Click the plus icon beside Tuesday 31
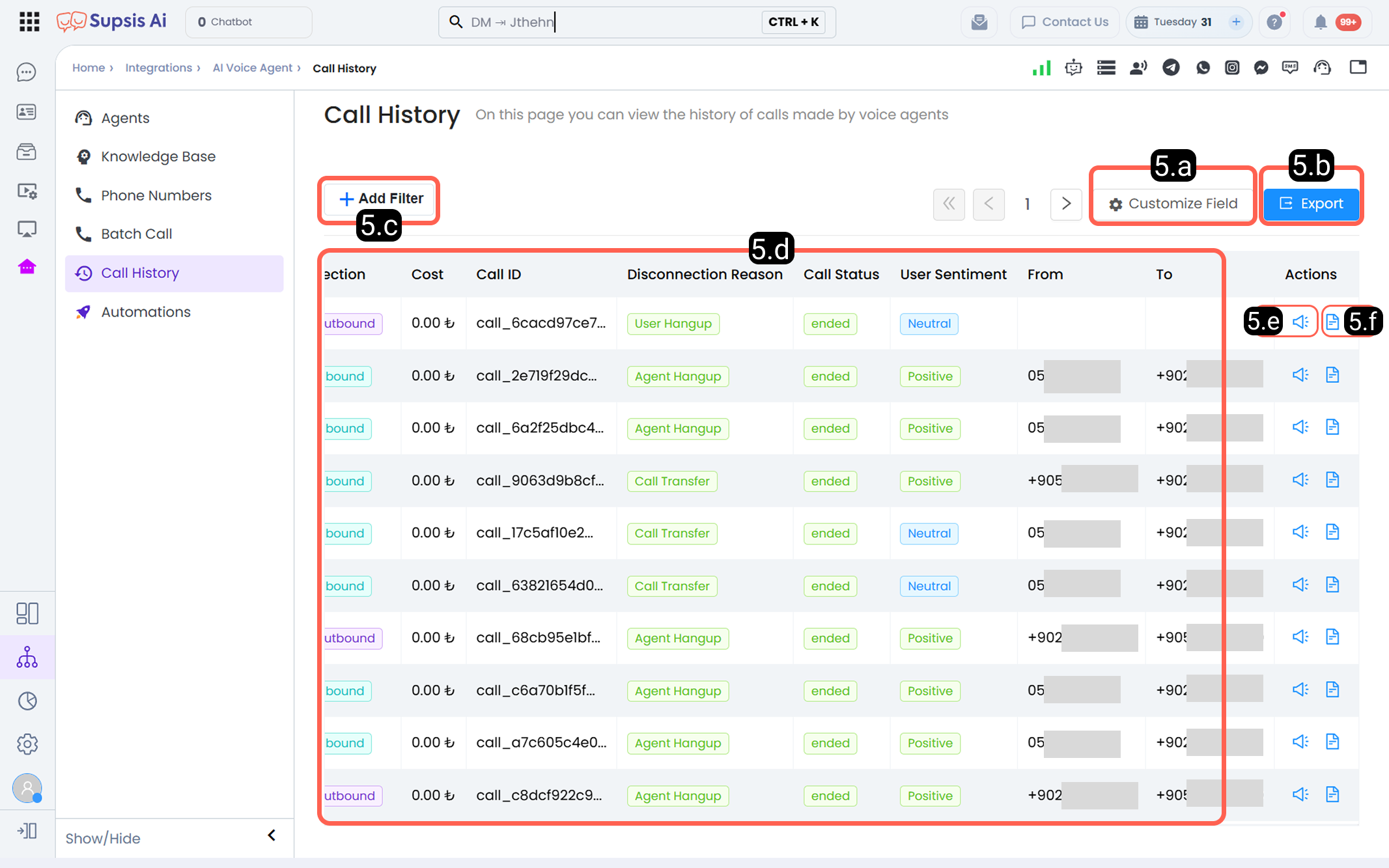Viewport: 1389px width, 868px height. (x=1236, y=22)
